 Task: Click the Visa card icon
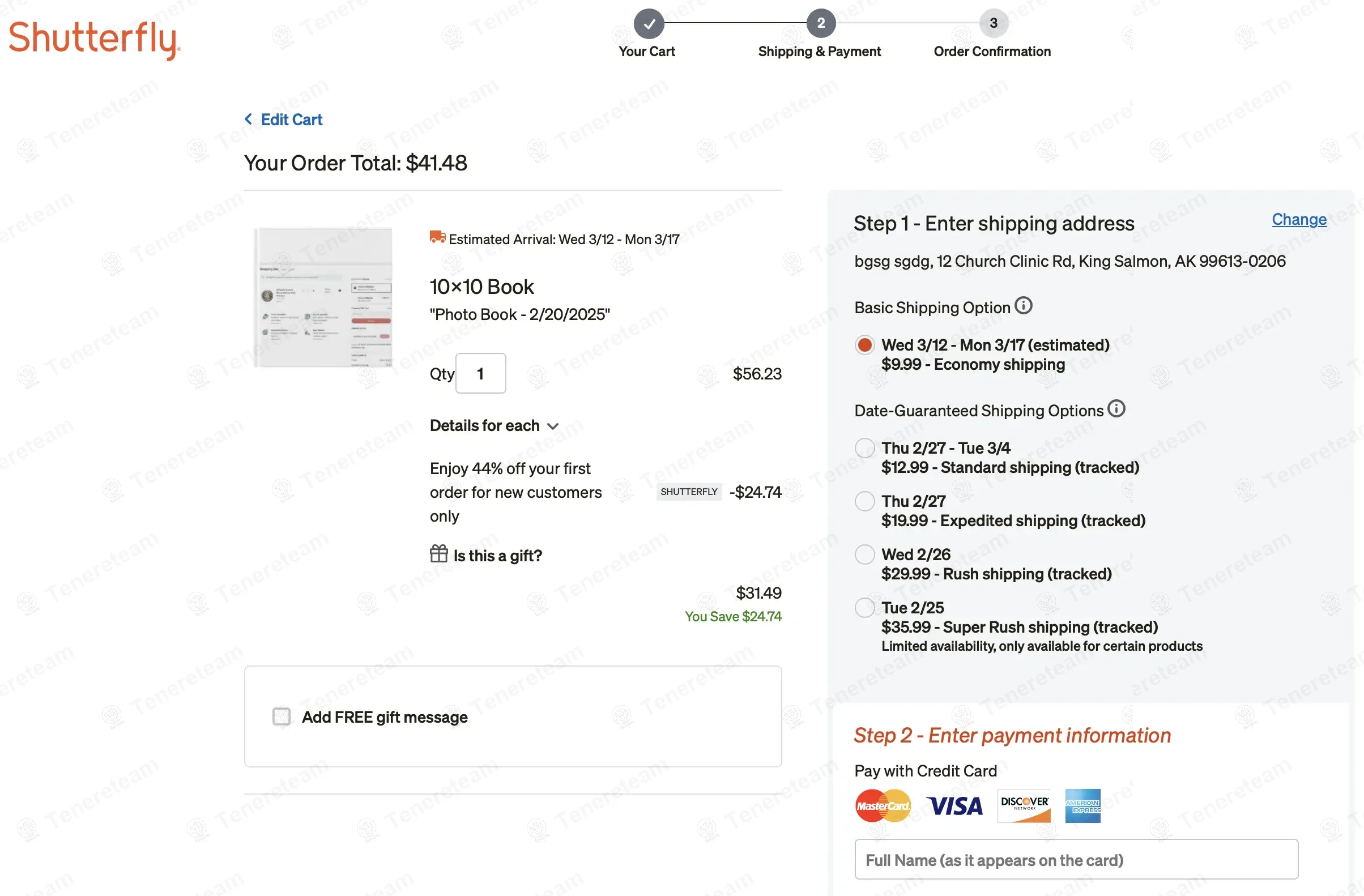point(954,805)
